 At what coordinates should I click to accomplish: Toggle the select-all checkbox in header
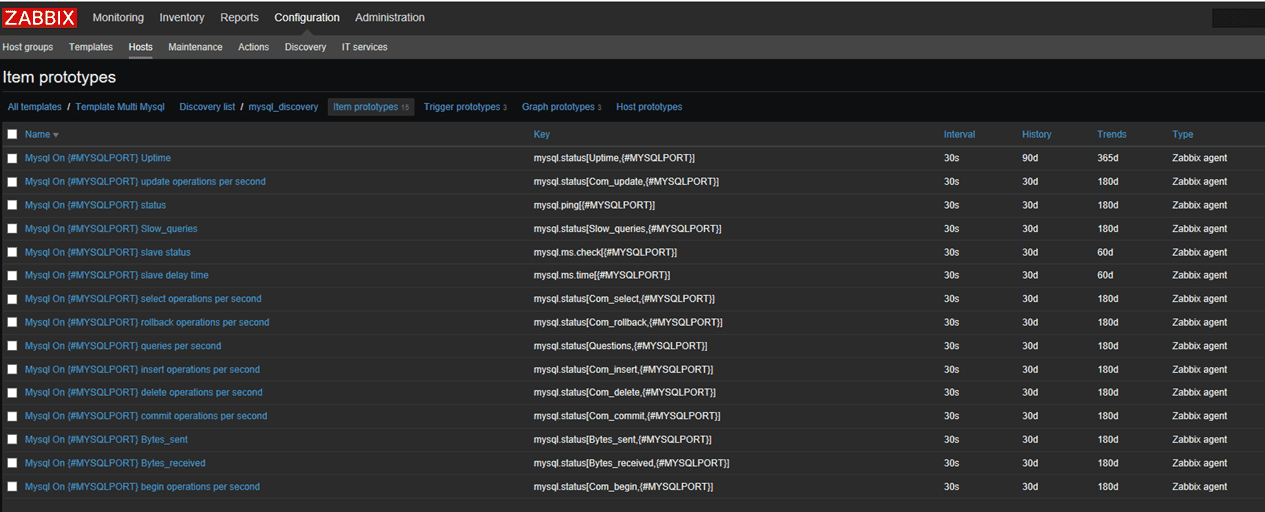pos(12,134)
